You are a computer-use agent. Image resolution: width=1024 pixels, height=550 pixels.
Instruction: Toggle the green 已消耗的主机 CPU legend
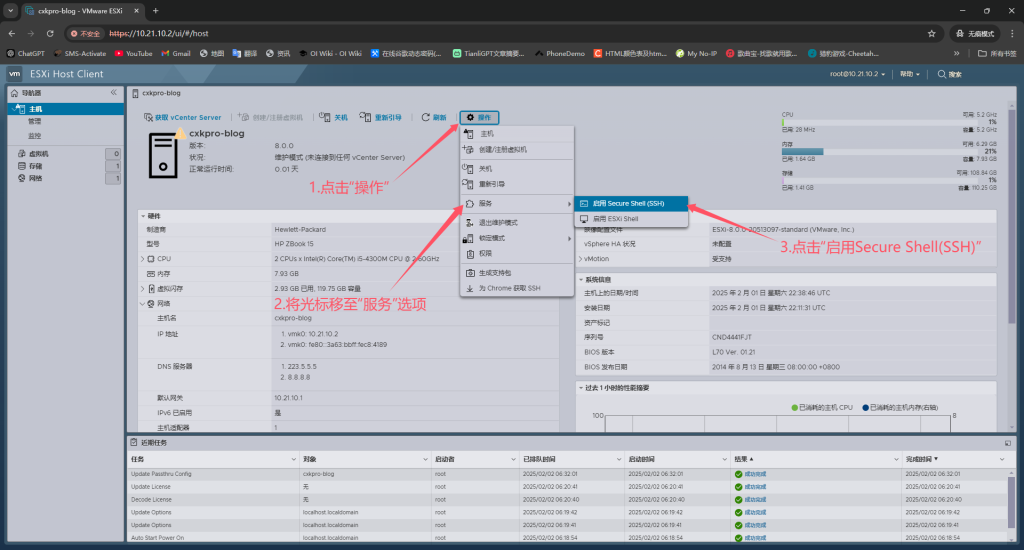[x=822, y=408]
